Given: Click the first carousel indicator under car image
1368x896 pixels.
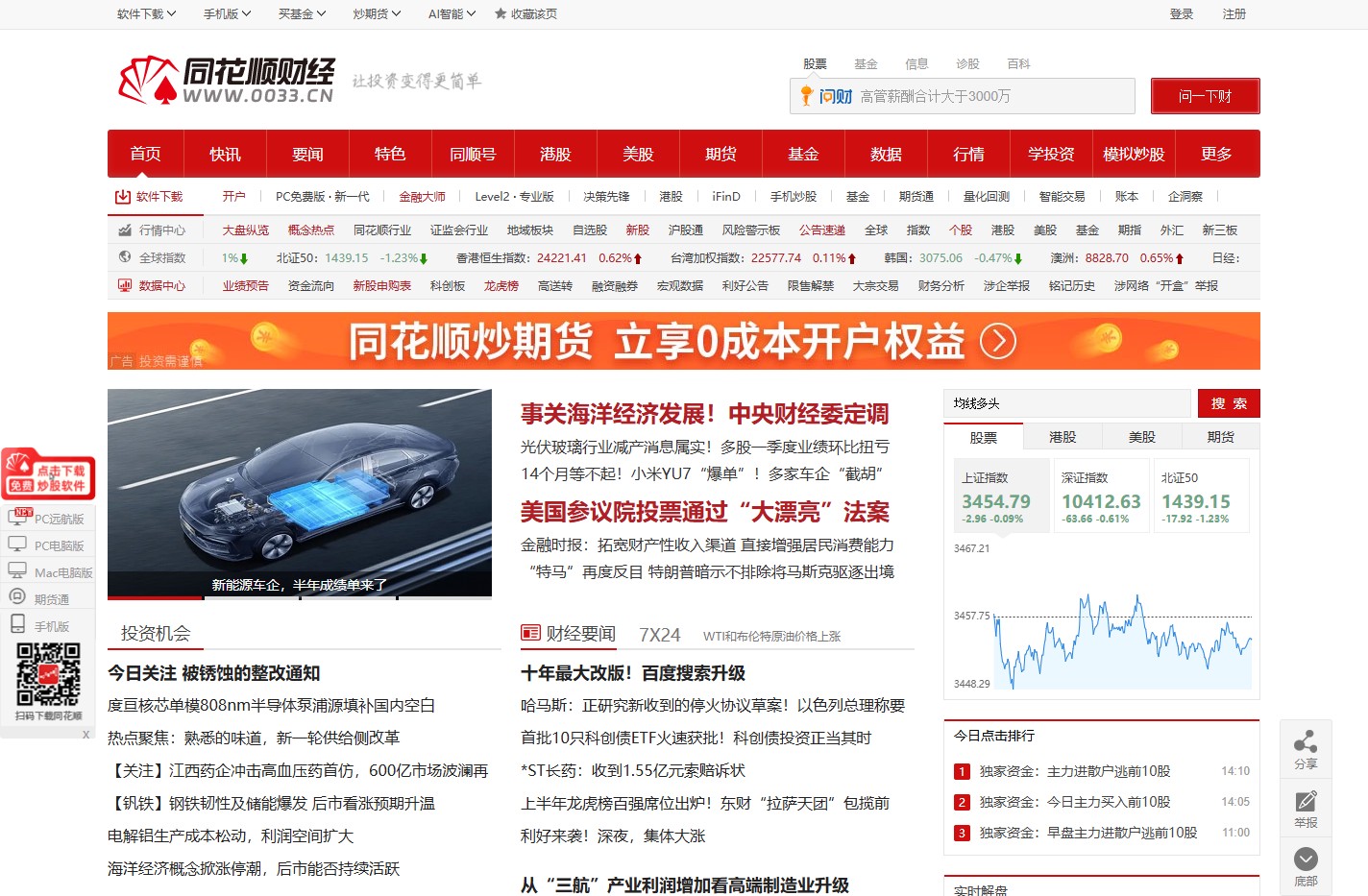Looking at the screenshot, I should [156, 597].
